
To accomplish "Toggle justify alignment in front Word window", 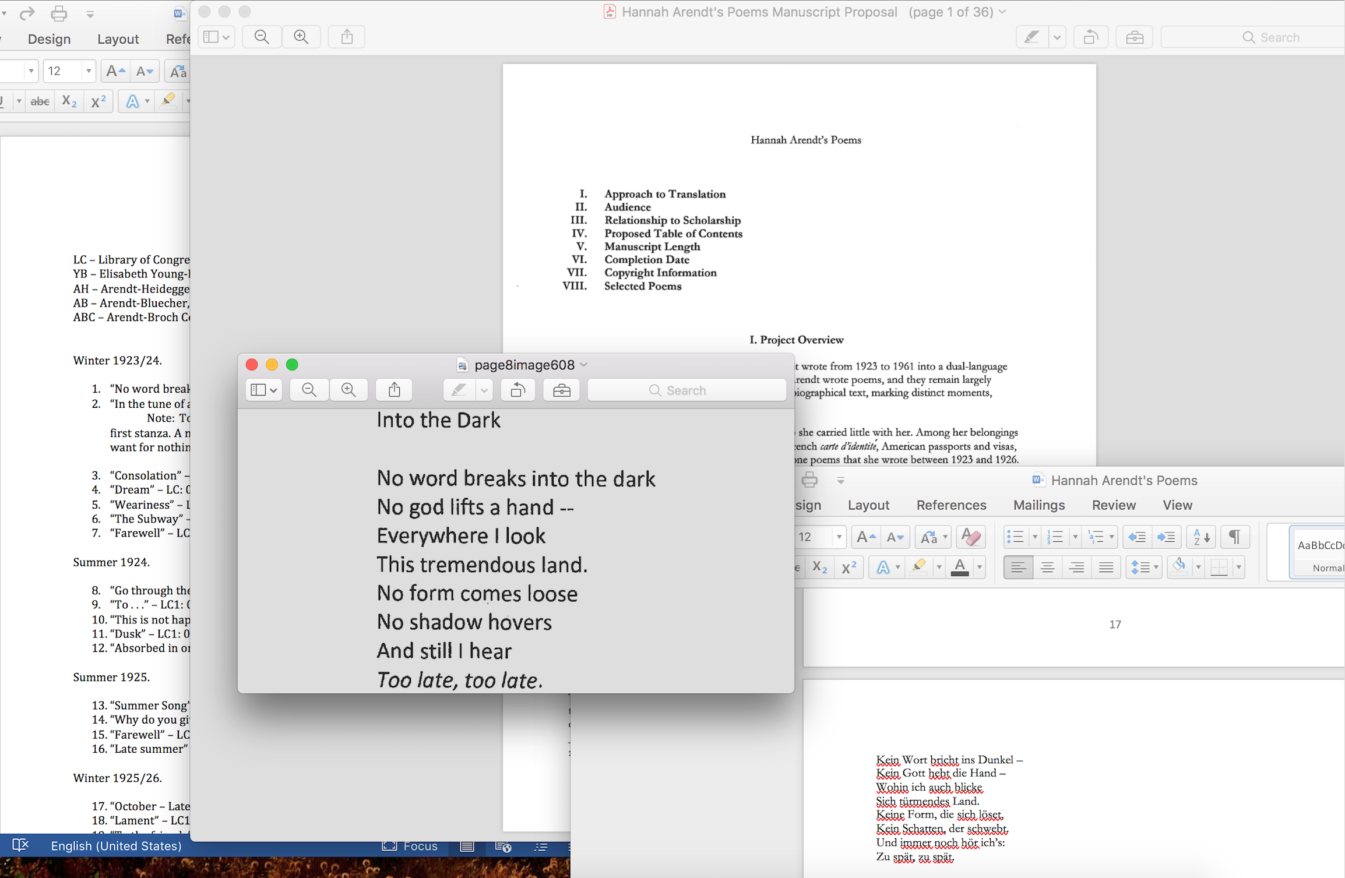I will (x=1106, y=567).
